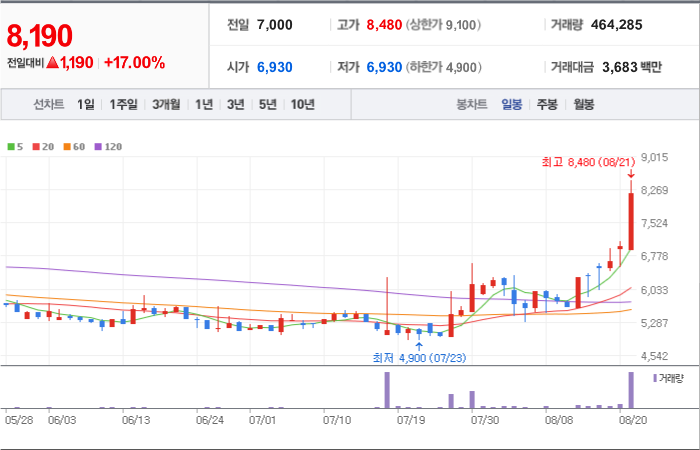The image size is (700, 450).
Task: Click the red 20-day average legend swatch
Action: 36,146
